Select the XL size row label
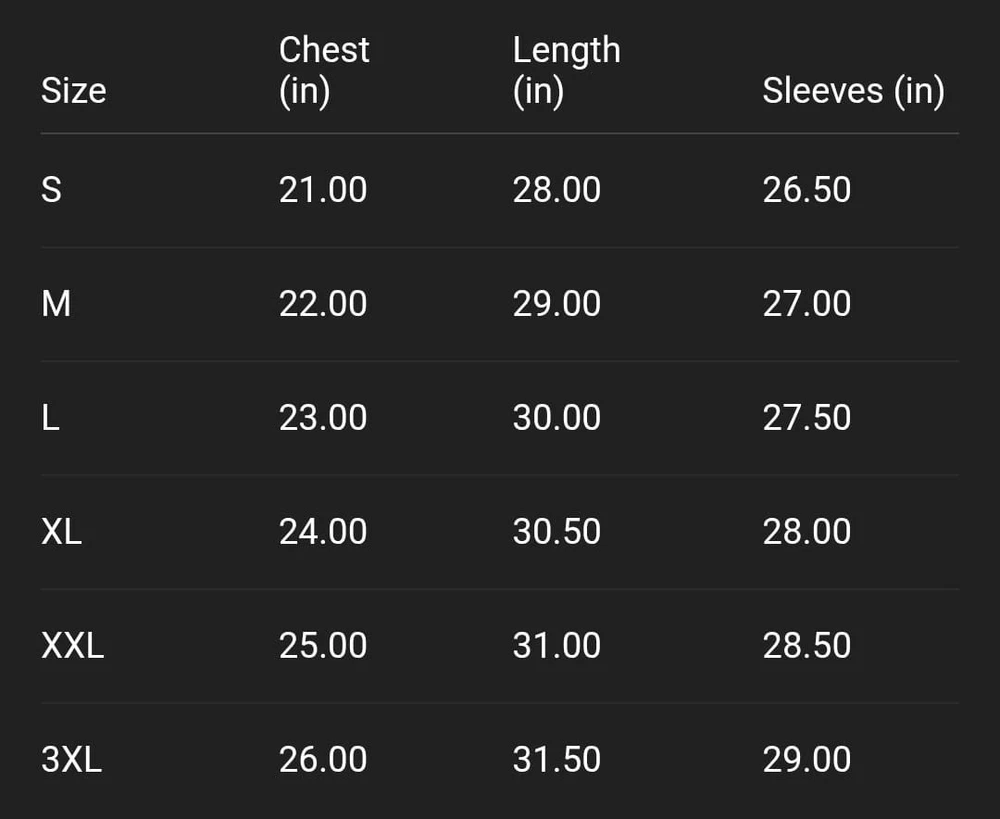Screen dimensions: 1000x819 [61, 531]
